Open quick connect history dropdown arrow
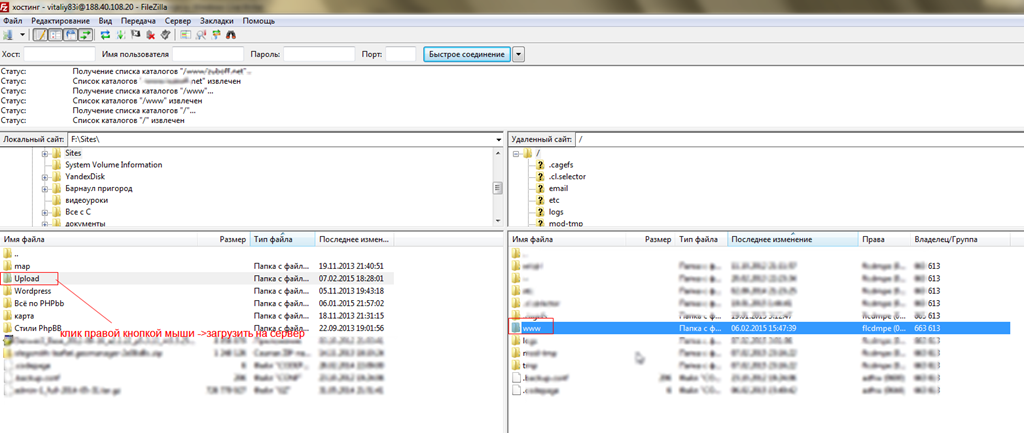The width and height of the screenshot is (1024, 433). click(519, 54)
